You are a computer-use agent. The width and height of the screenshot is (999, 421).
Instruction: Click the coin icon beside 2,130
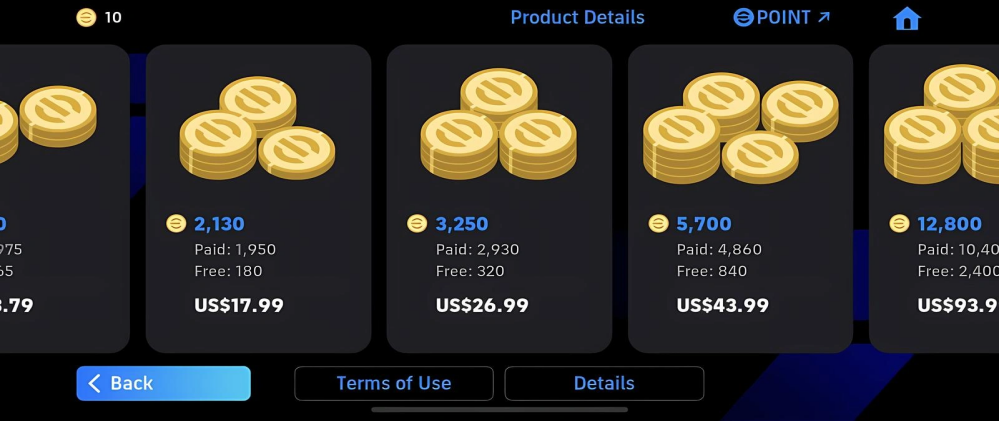coord(176,224)
